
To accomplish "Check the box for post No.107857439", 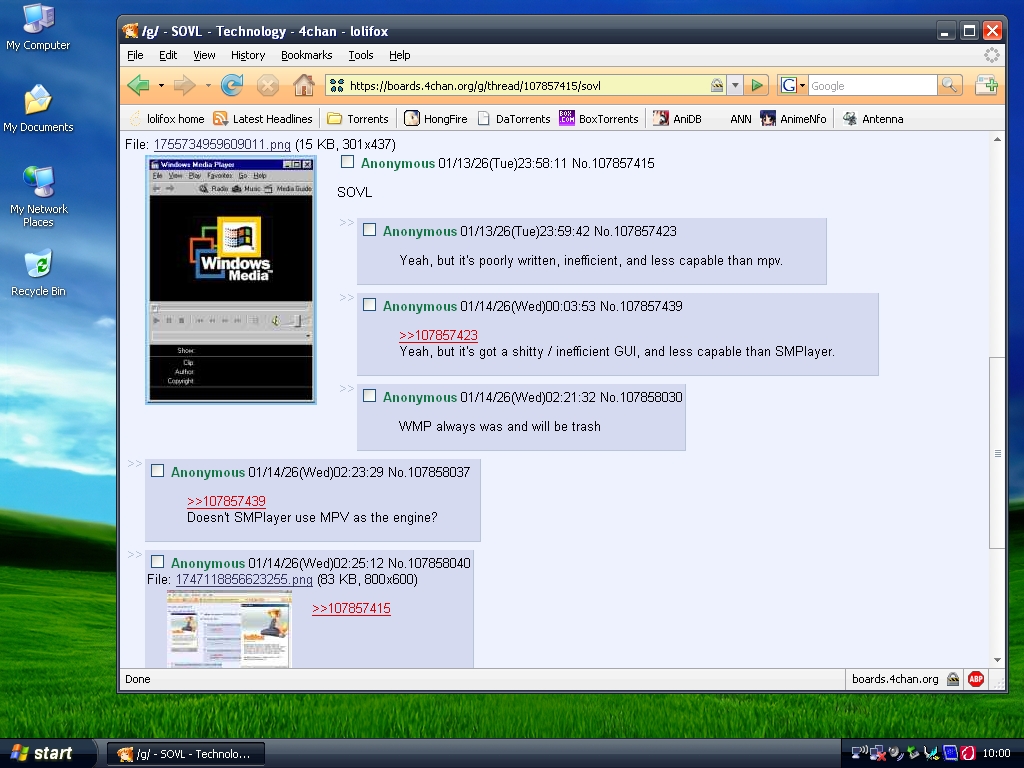I will coord(370,305).
